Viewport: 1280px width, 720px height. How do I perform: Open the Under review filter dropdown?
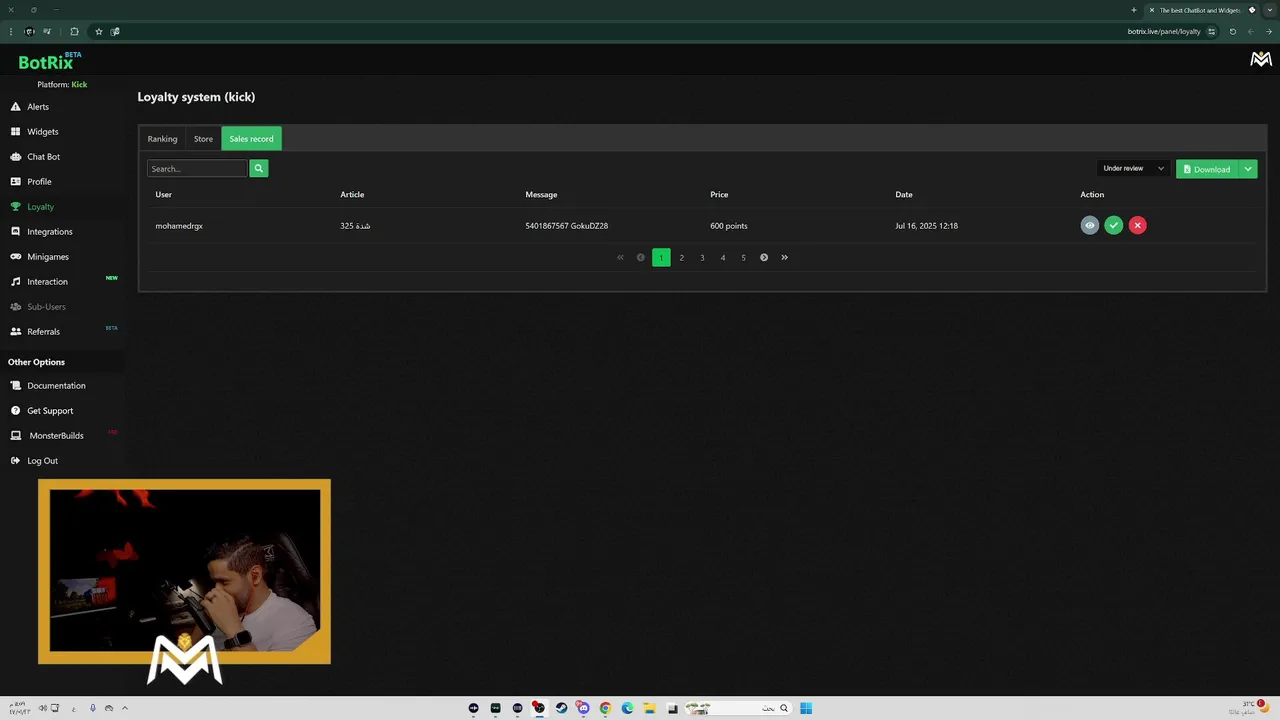pos(1133,169)
